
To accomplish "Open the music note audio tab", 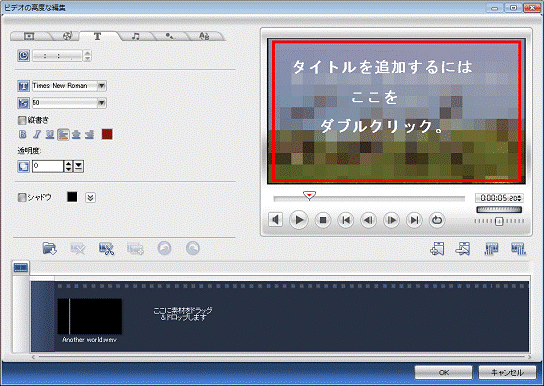I will [x=136, y=36].
